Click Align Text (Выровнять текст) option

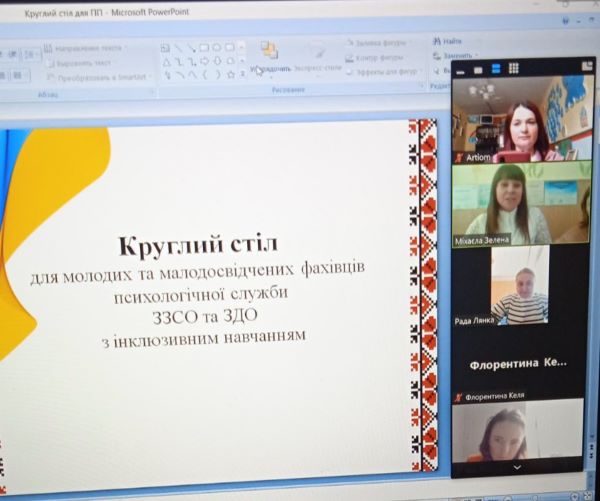tap(84, 62)
